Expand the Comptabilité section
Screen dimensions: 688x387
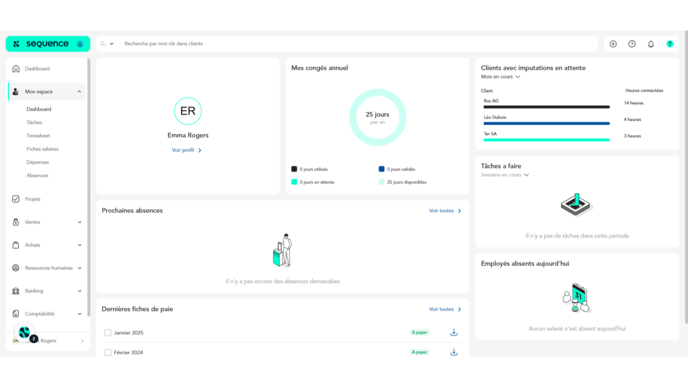pyautogui.click(x=79, y=314)
